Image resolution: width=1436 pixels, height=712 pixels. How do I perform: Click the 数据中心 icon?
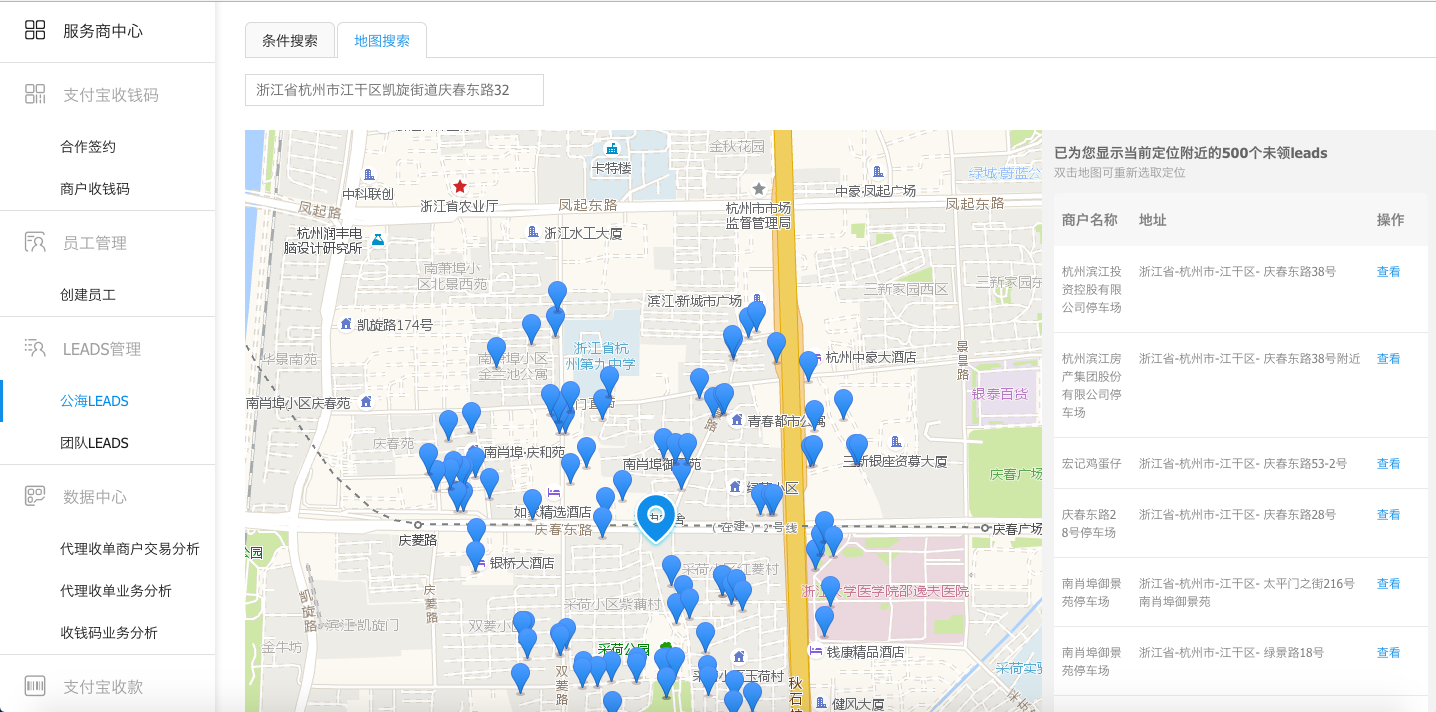(35, 496)
